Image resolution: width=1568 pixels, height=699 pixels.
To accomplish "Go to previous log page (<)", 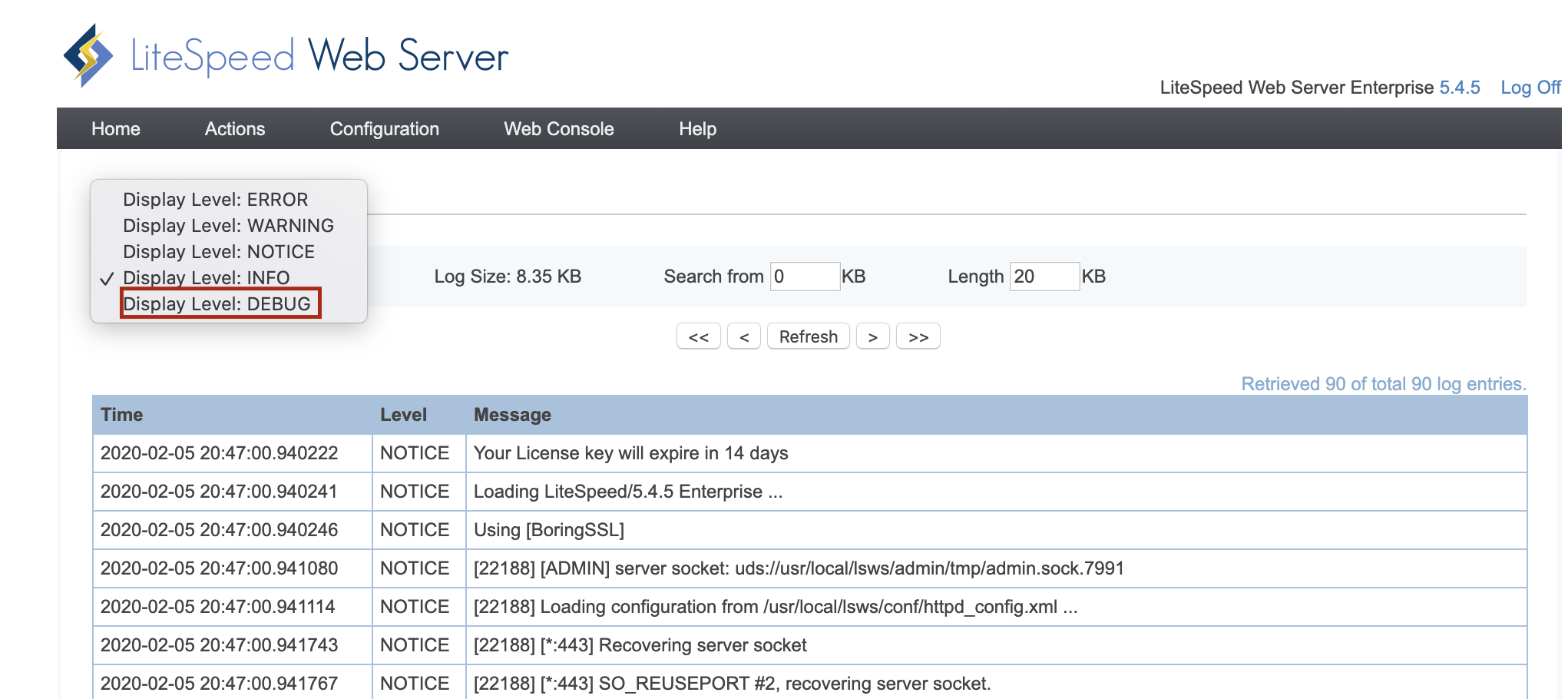I will point(744,336).
